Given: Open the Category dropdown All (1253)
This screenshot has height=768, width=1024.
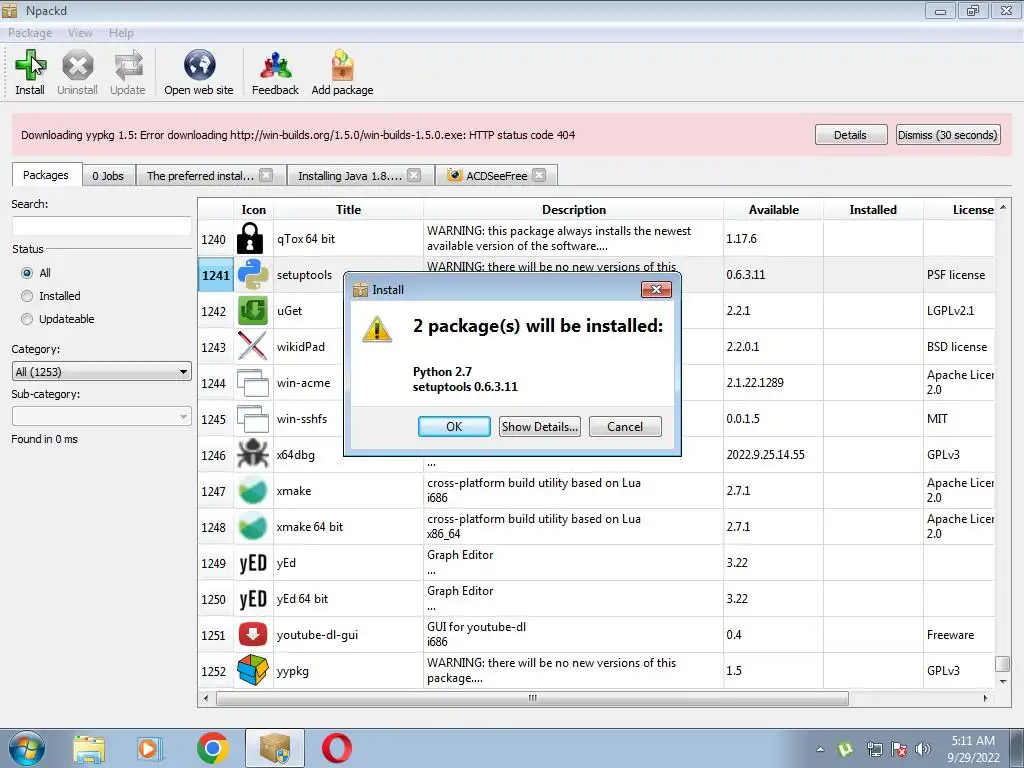Looking at the screenshot, I should pyautogui.click(x=102, y=372).
